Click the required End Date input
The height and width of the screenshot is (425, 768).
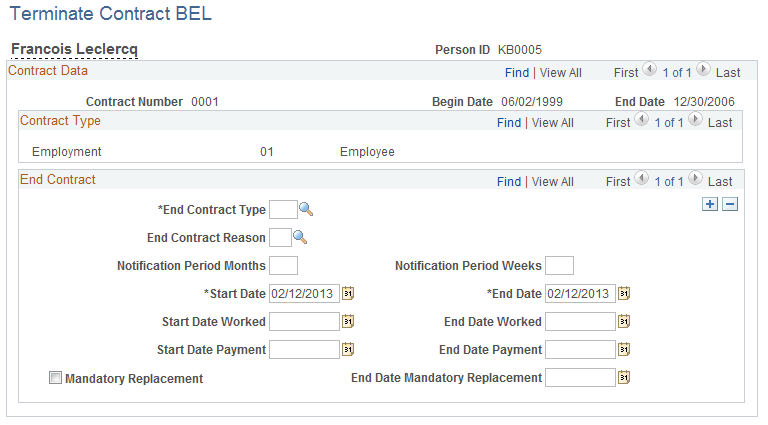580,293
